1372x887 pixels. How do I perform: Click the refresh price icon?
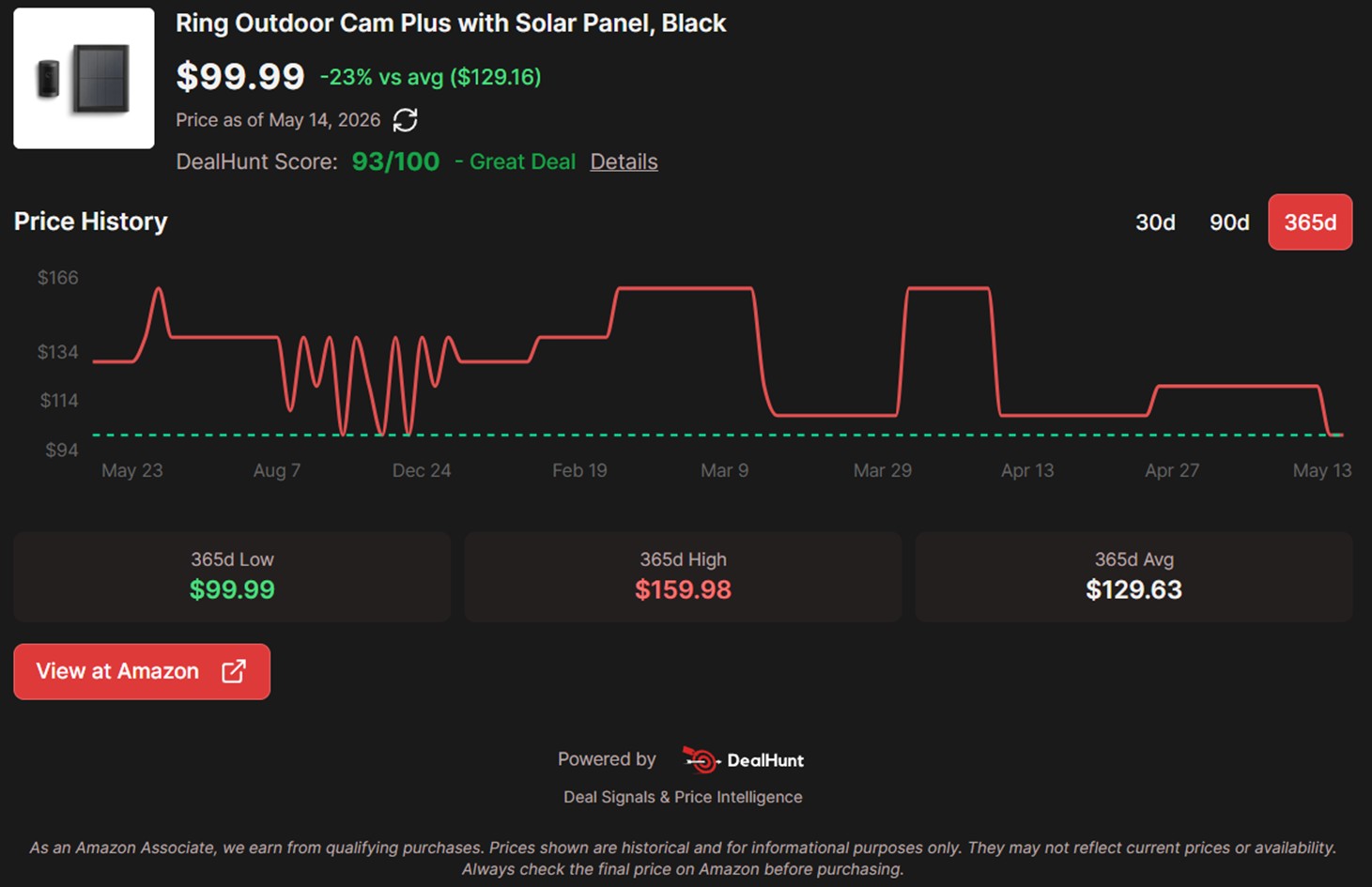405,120
